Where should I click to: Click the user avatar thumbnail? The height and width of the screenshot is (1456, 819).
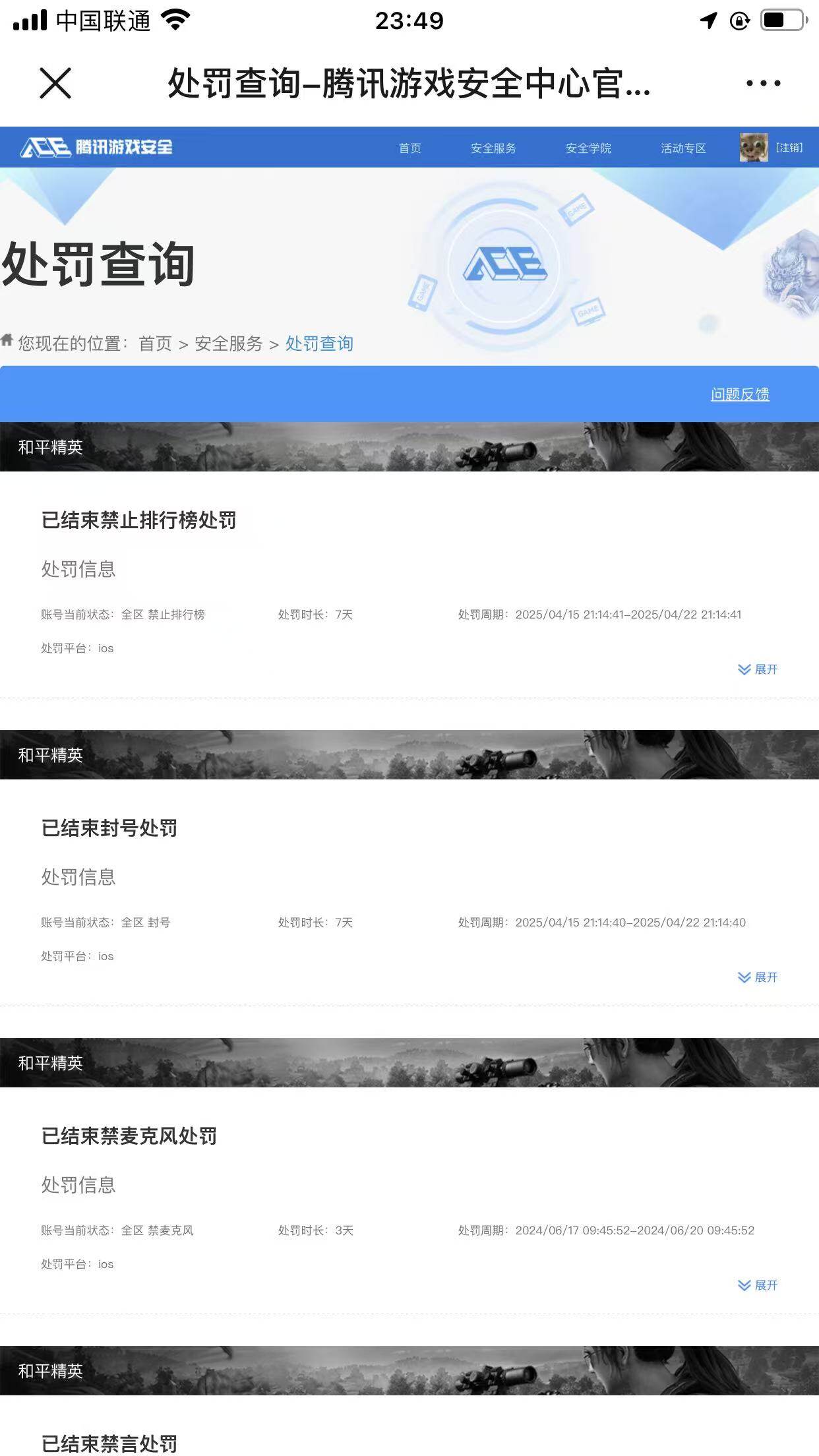(x=754, y=147)
